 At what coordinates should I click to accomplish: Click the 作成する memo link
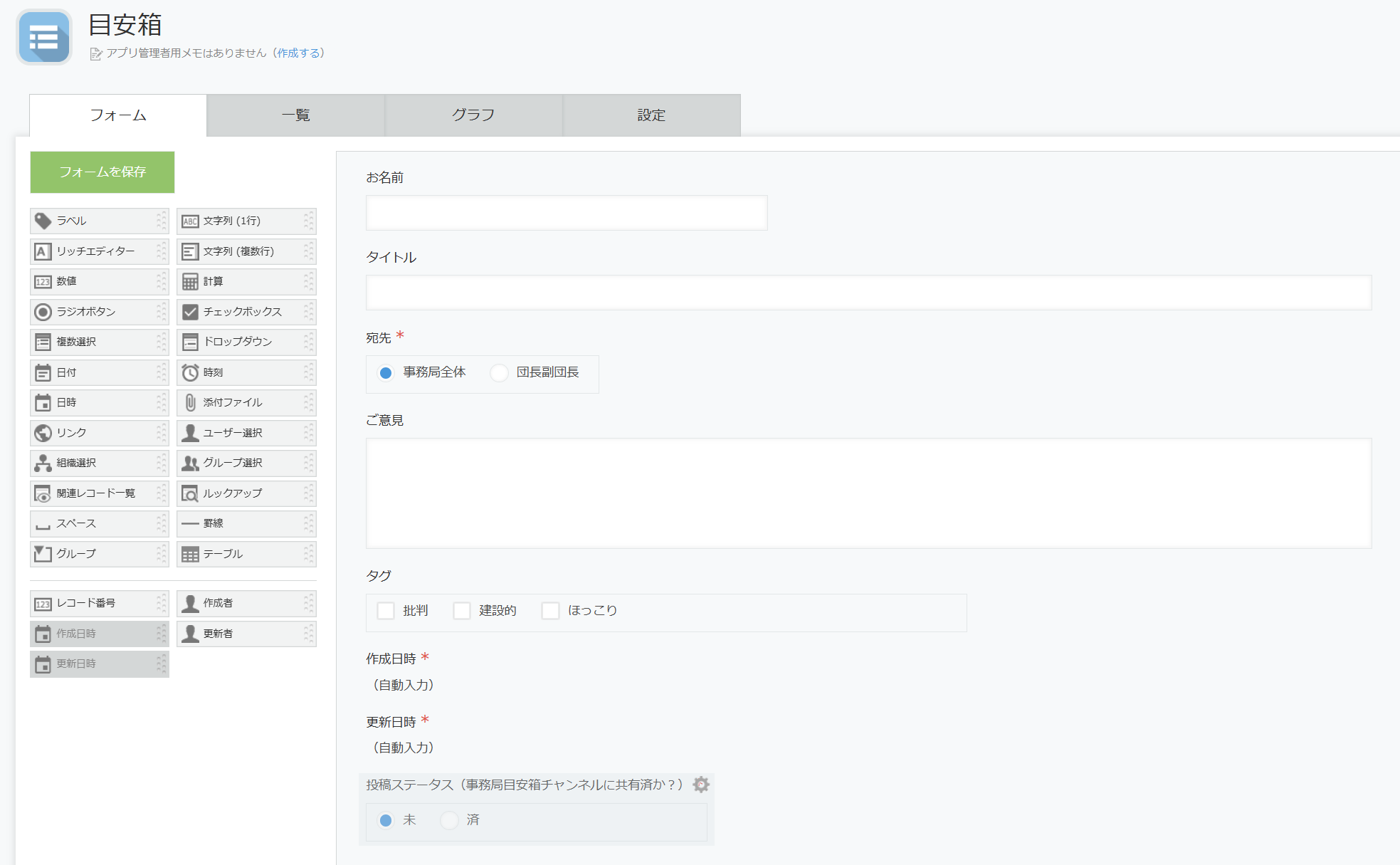click(298, 53)
